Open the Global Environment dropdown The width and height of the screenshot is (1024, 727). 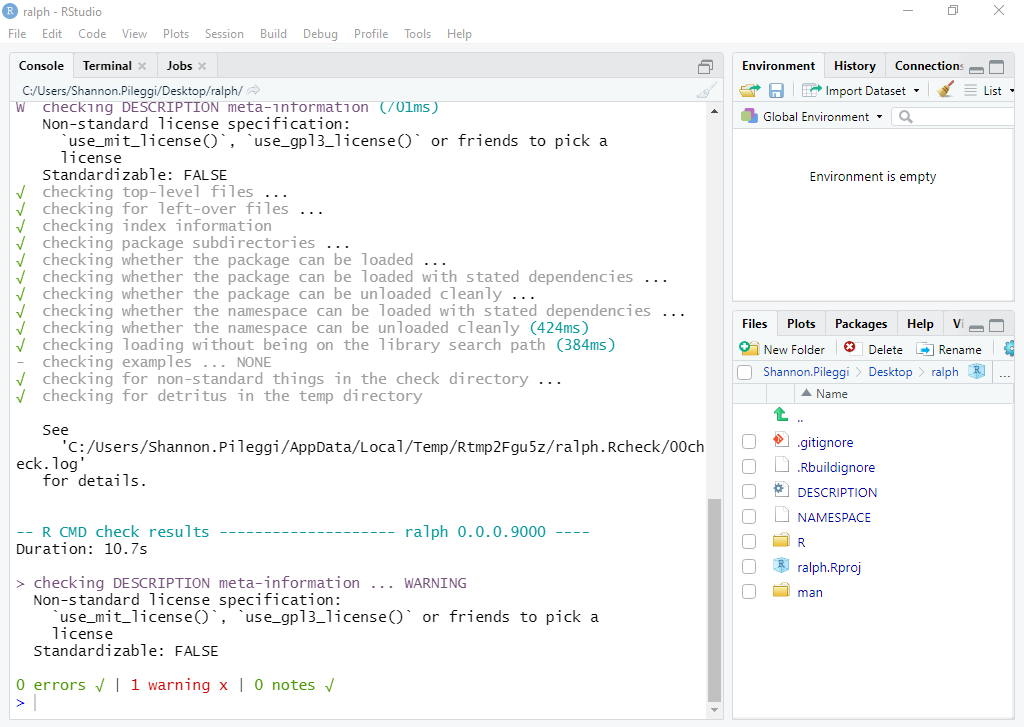(x=812, y=117)
